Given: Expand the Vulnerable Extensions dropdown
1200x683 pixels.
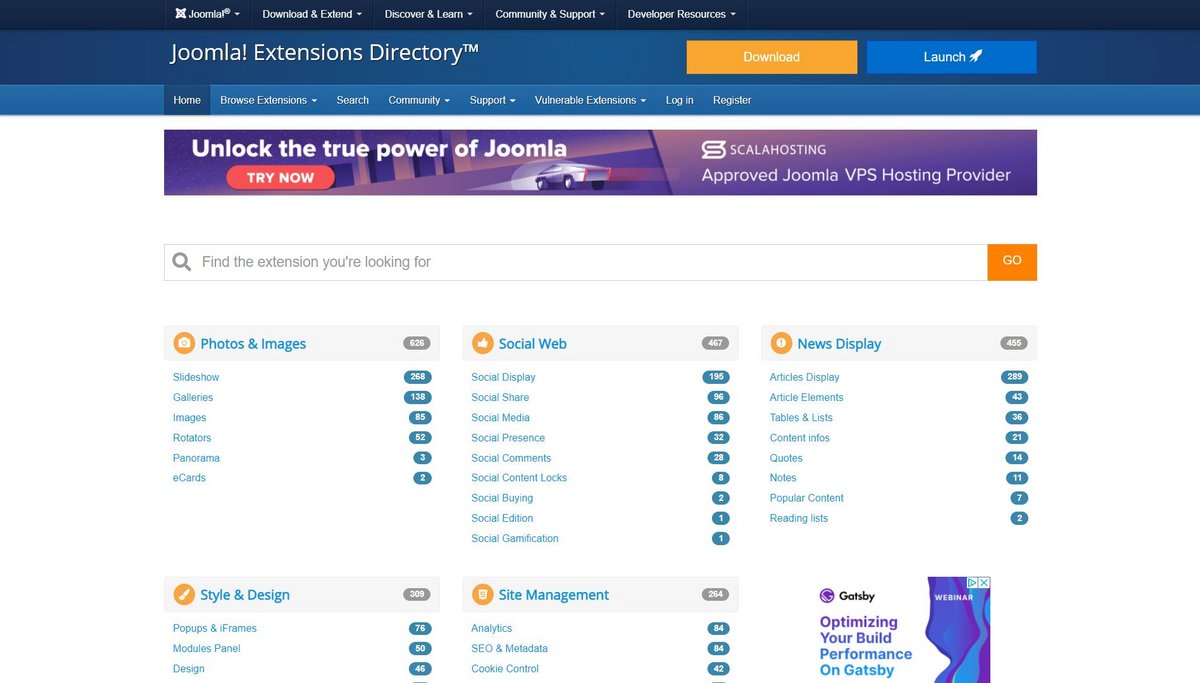Looking at the screenshot, I should click(x=590, y=100).
